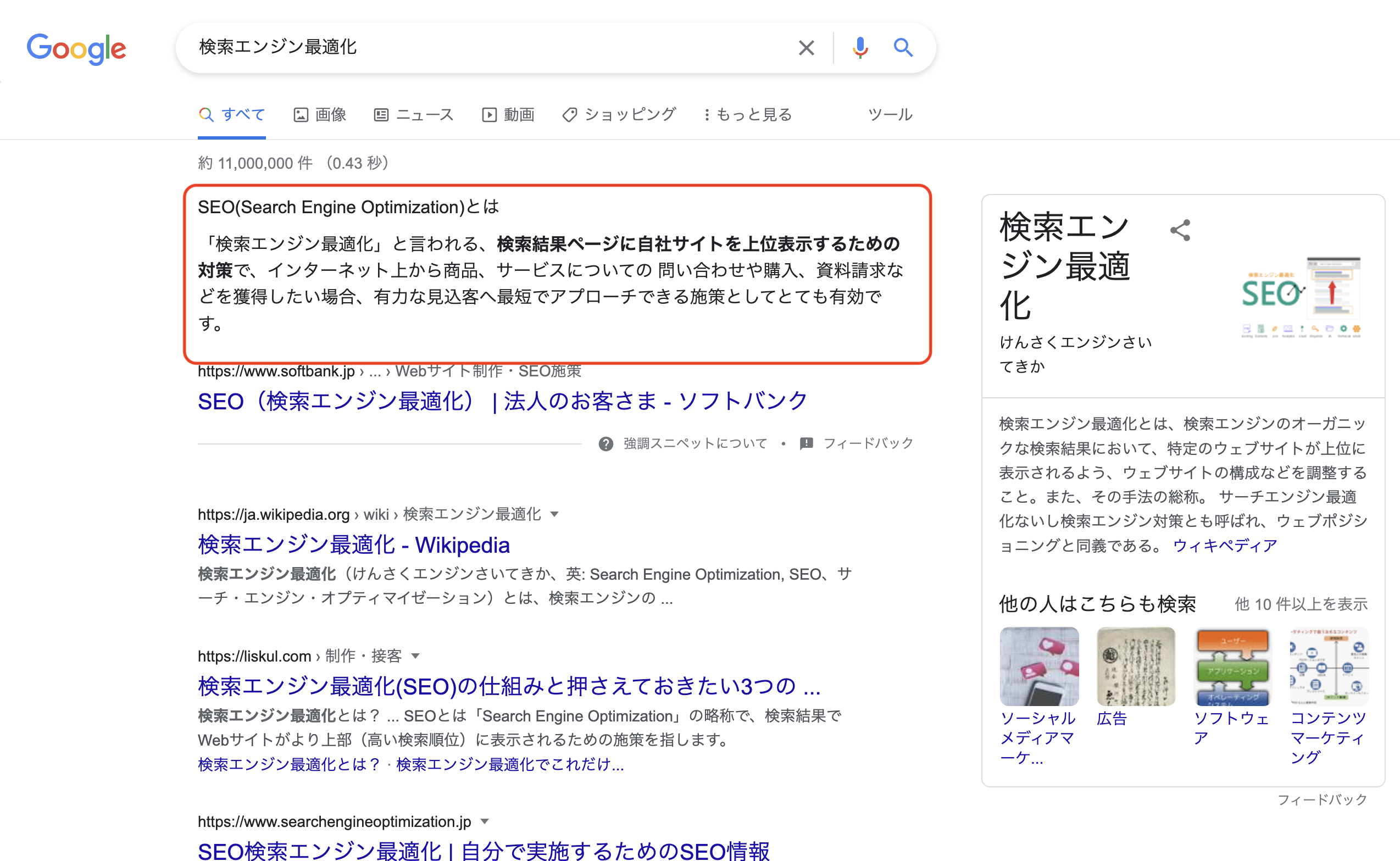Share the knowledge panel via share icon
Image resolution: width=1400 pixels, height=861 pixels.
(1180, 231)
